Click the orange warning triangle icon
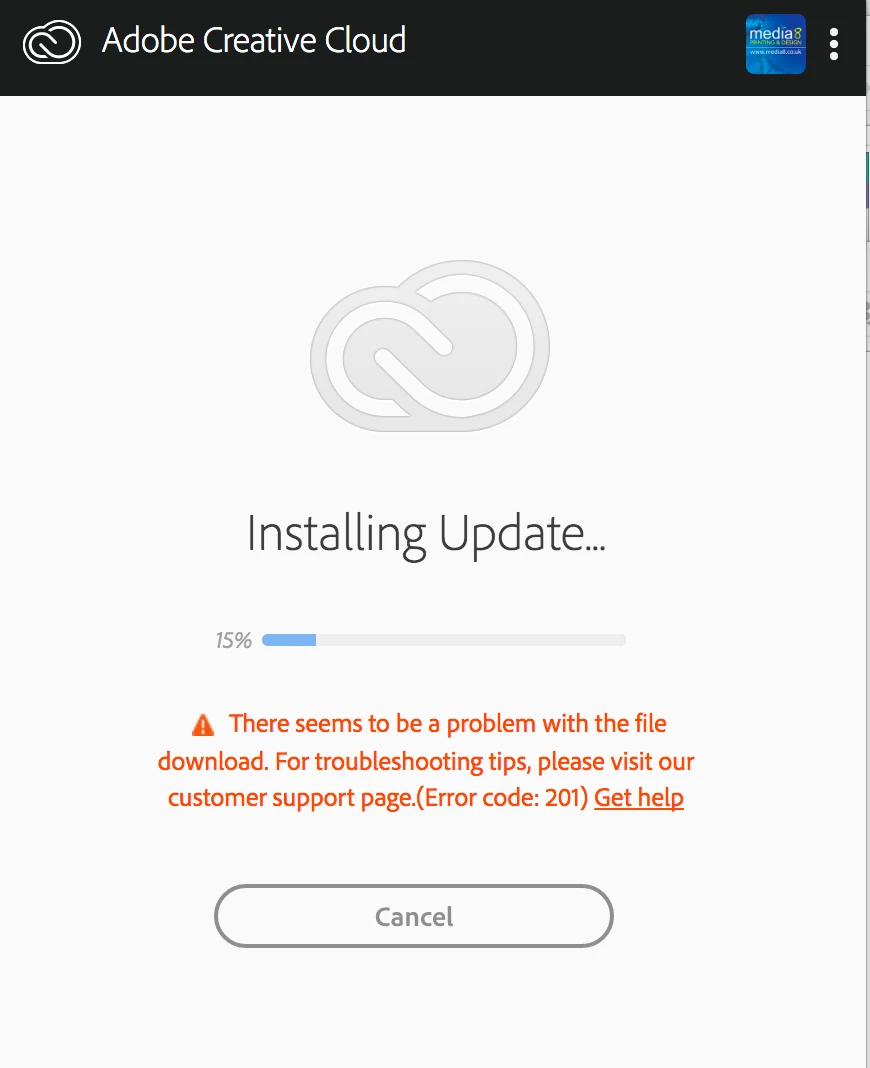 coord(203,725)
